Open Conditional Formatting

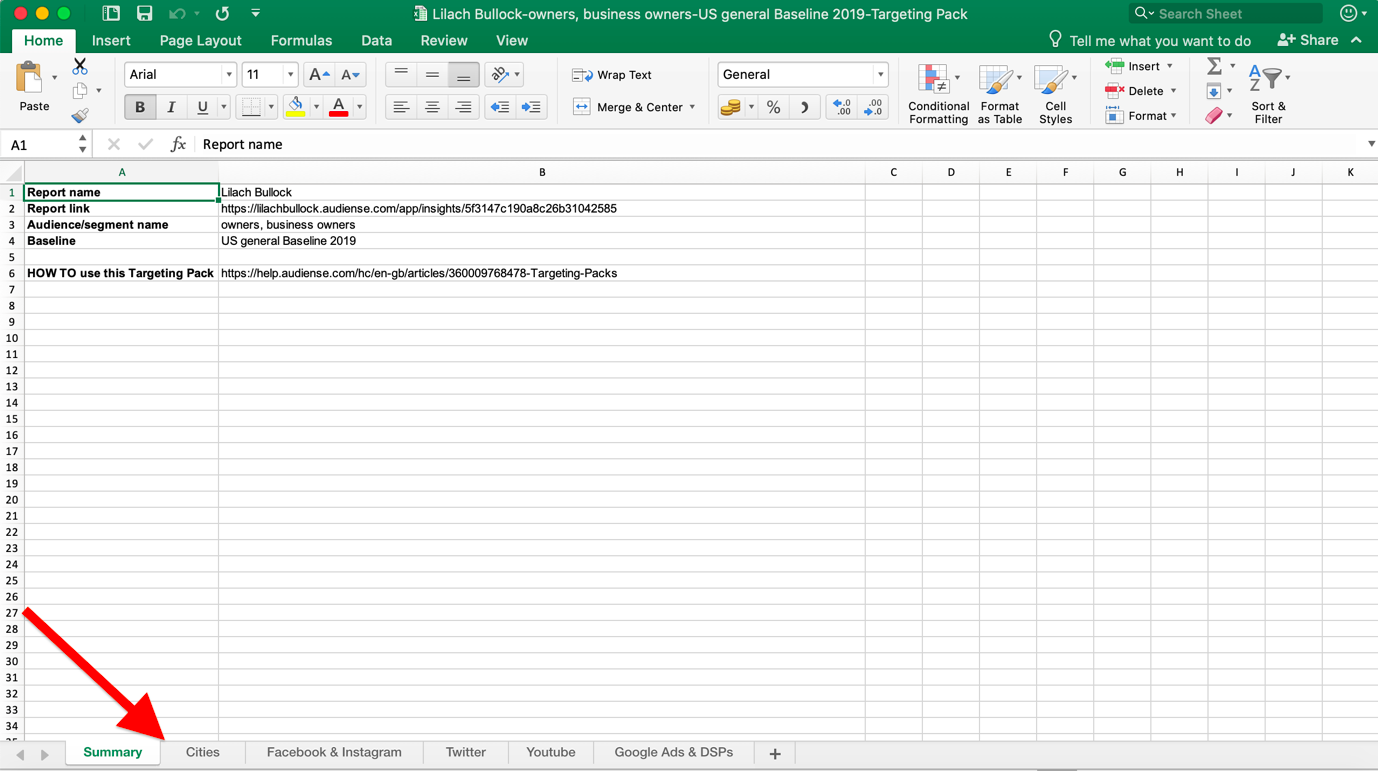(x=938, y=94)
